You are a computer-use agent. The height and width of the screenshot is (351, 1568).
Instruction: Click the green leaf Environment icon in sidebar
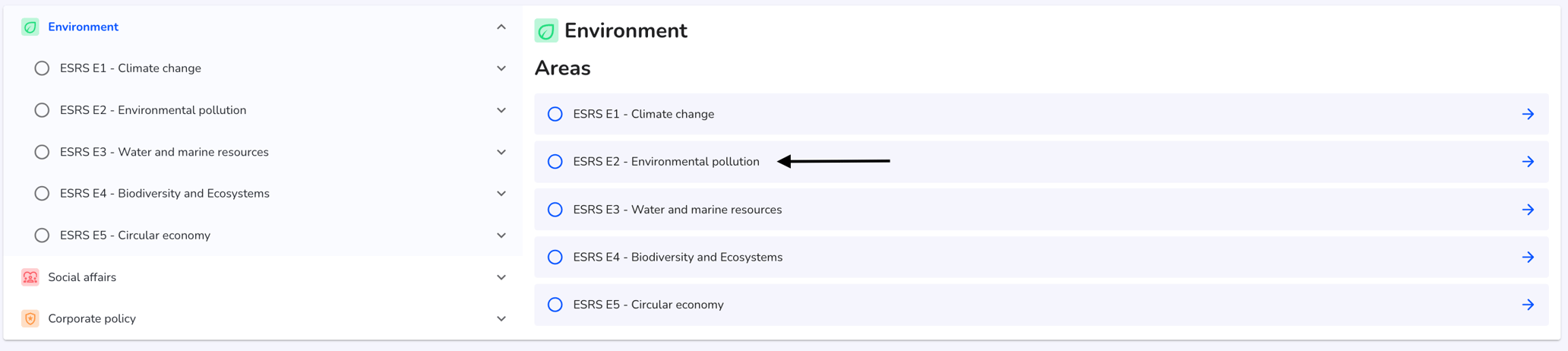(x=30, y=27)
